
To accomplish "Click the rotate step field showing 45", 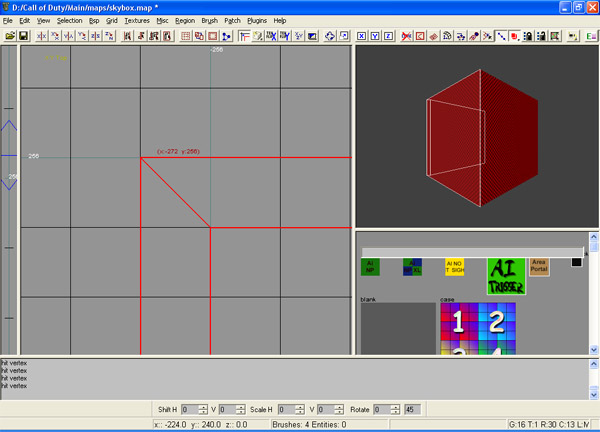I will click(412, 409).
